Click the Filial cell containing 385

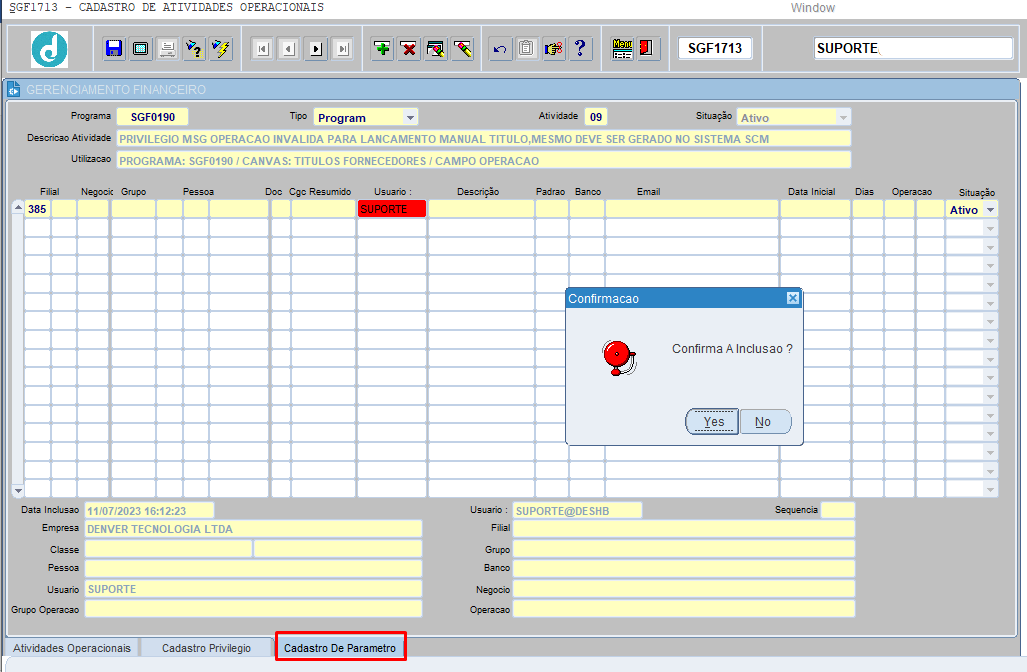(x=37, y=209)
